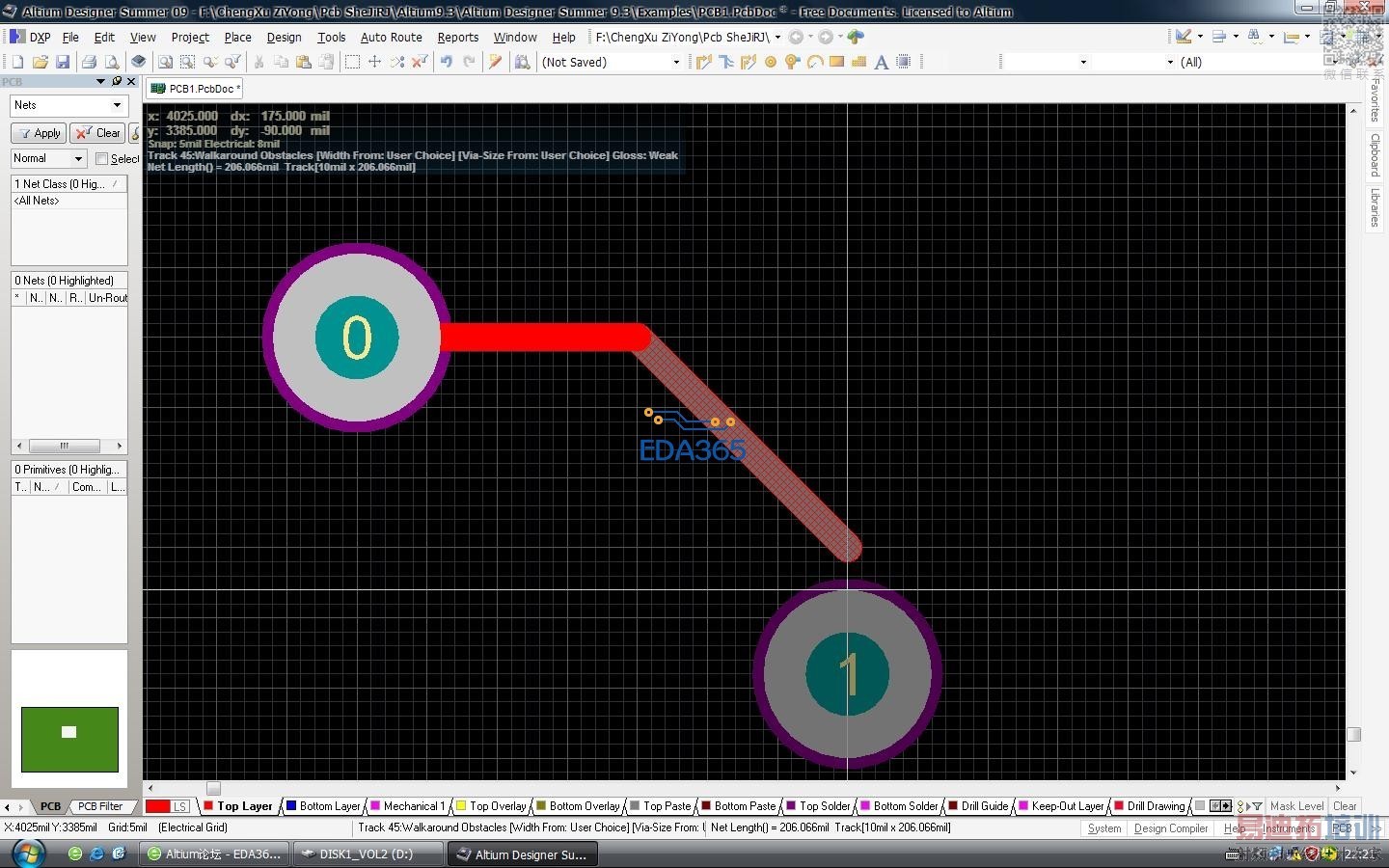
Task: Click the red current layer color swatch
Action: [157, 806]
